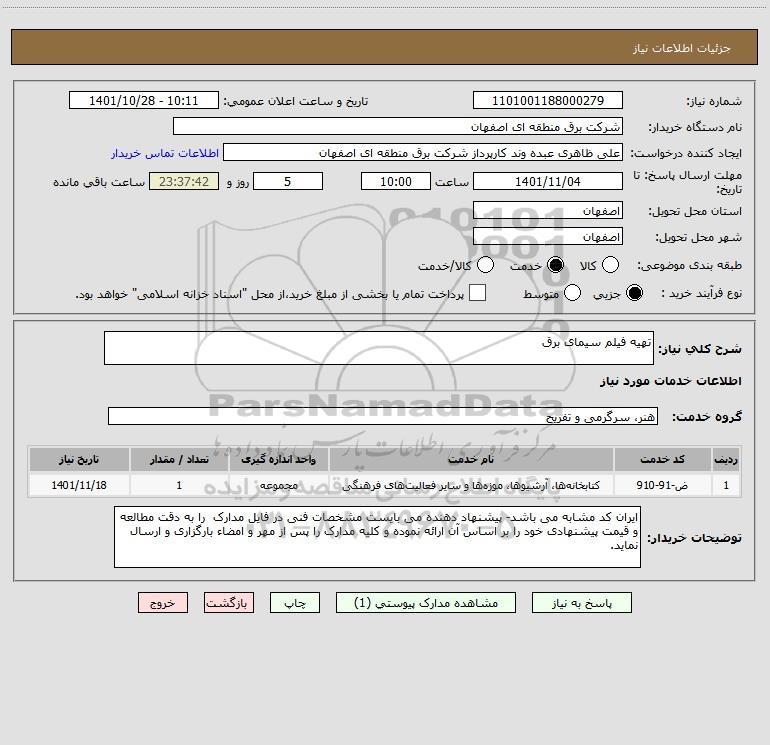Click service name cell کتابخانه‌ها، آرشیوها
The height and width of the screenshot is (745, 770).
471,485
